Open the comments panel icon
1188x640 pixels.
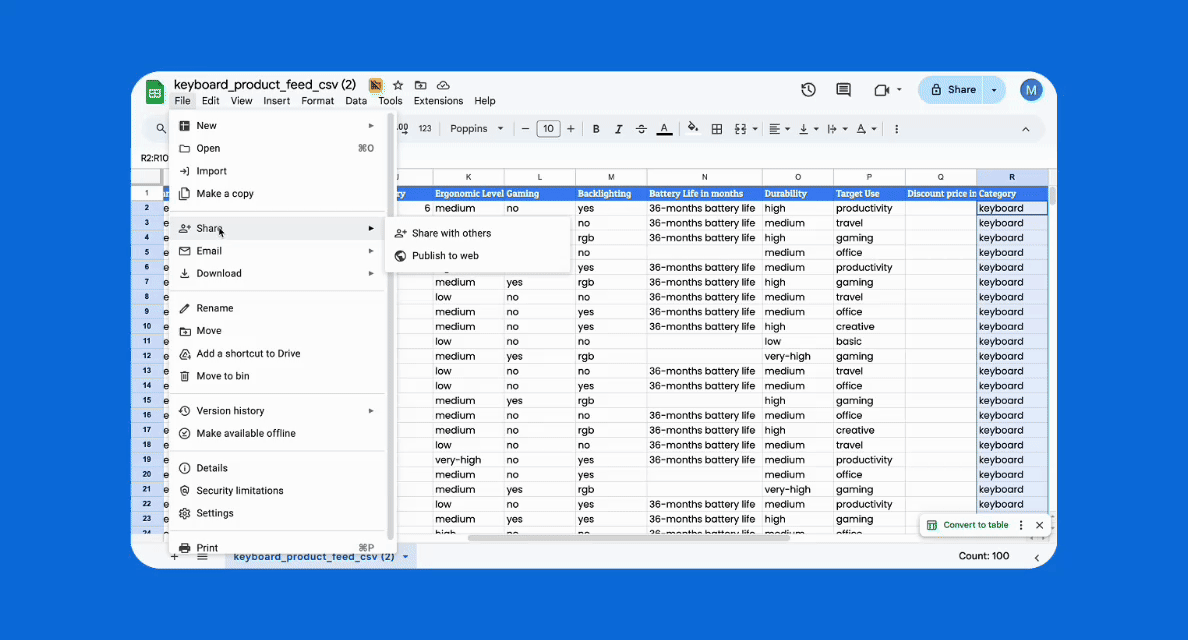[843, 90]
